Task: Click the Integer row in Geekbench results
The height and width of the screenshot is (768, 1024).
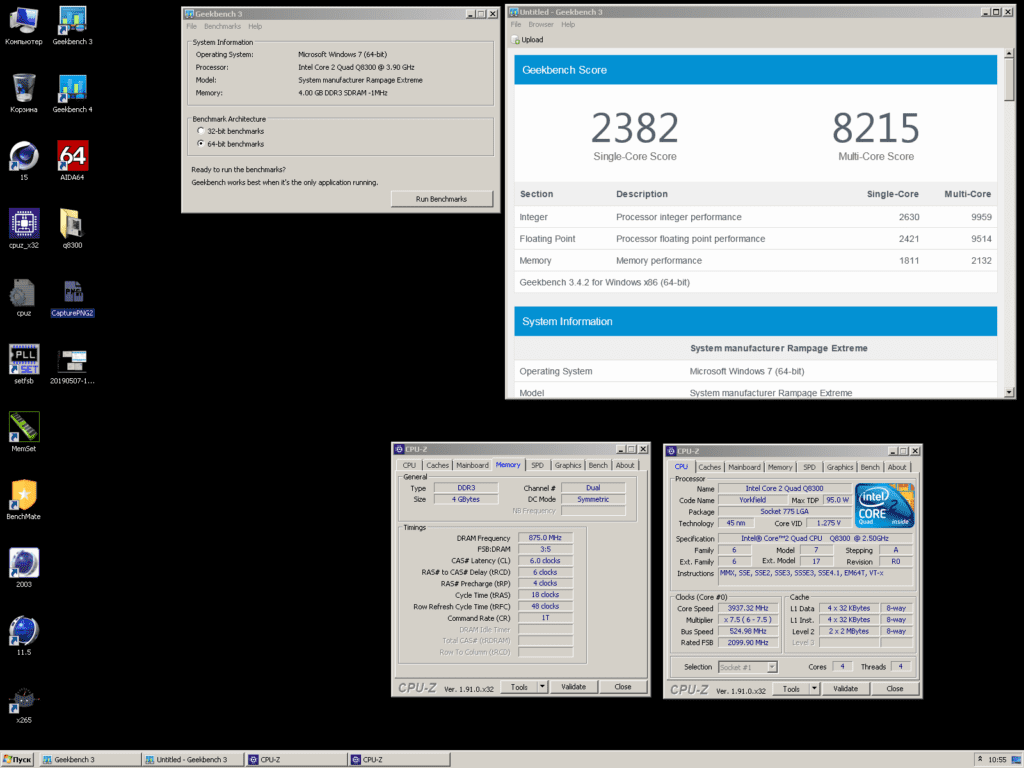Action: (756, 217)
